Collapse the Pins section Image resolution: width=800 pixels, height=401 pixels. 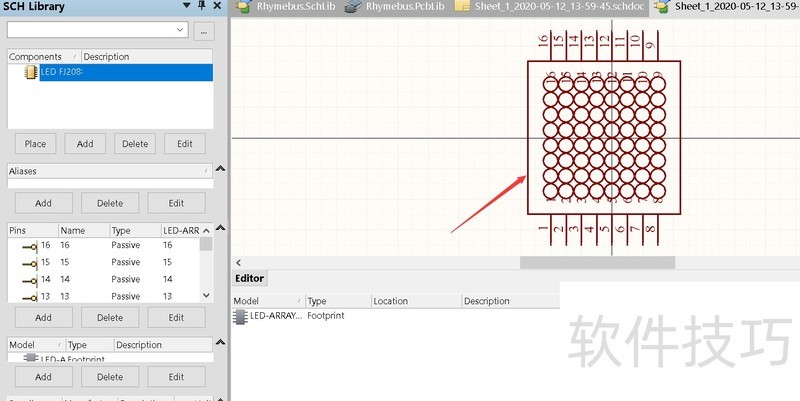(x=220, y=228)
